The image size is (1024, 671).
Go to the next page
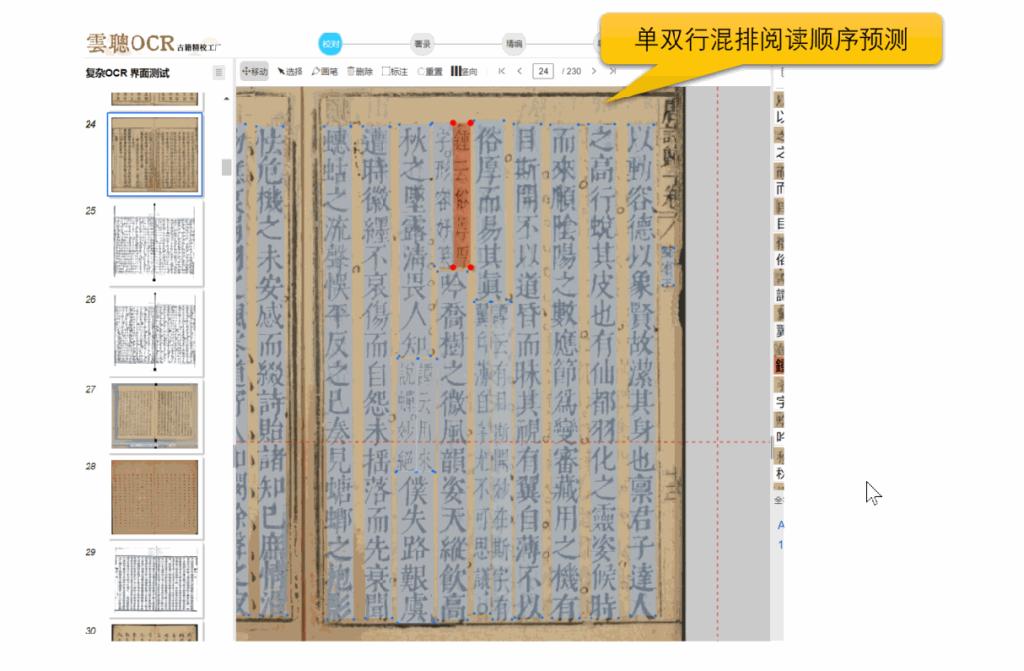(x=594, y=71)
